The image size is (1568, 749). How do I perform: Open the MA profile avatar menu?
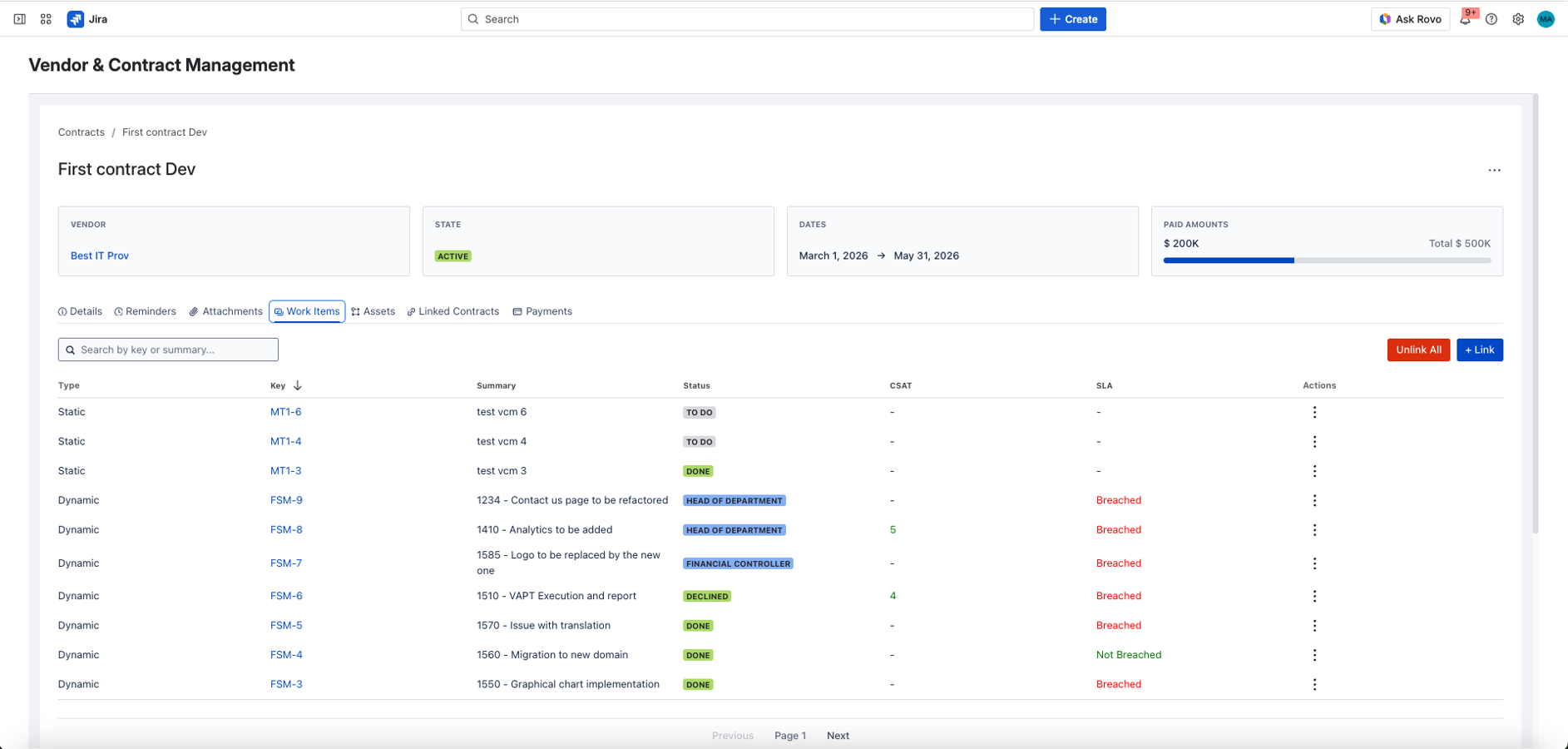pos(1546,18)
